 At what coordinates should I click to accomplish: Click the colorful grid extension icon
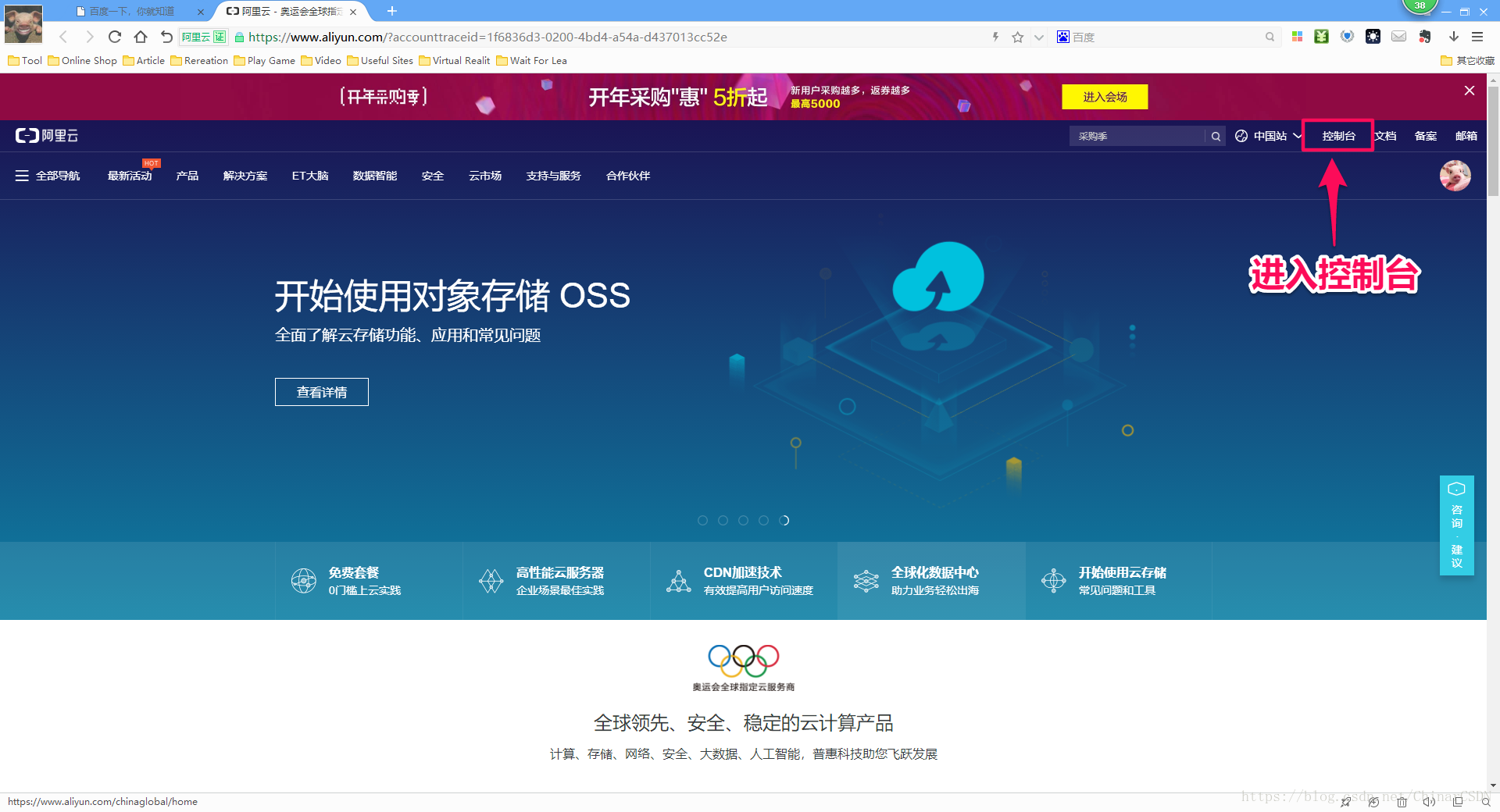(1297, 37)
